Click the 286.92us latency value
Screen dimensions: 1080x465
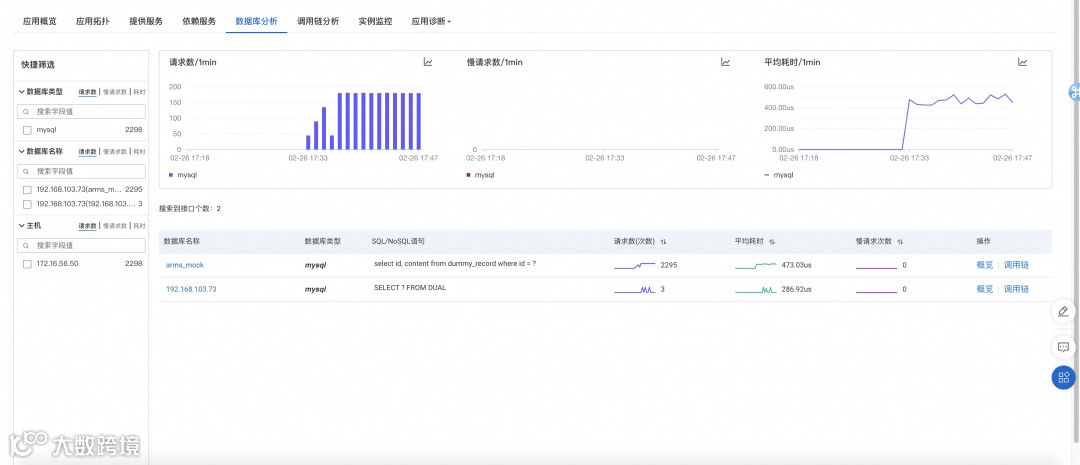tap(796, 289)
